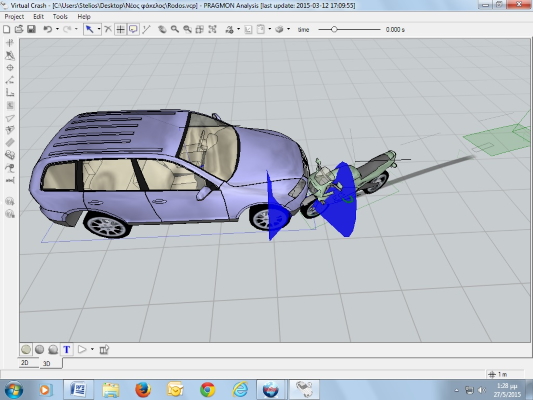Expand the simulation run dropdown arrow

238,29
